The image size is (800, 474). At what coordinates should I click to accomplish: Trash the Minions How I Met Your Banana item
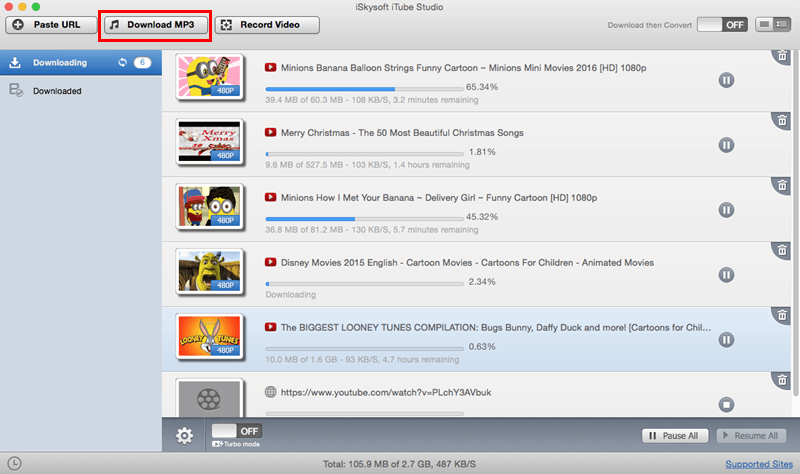pos(782,185)
